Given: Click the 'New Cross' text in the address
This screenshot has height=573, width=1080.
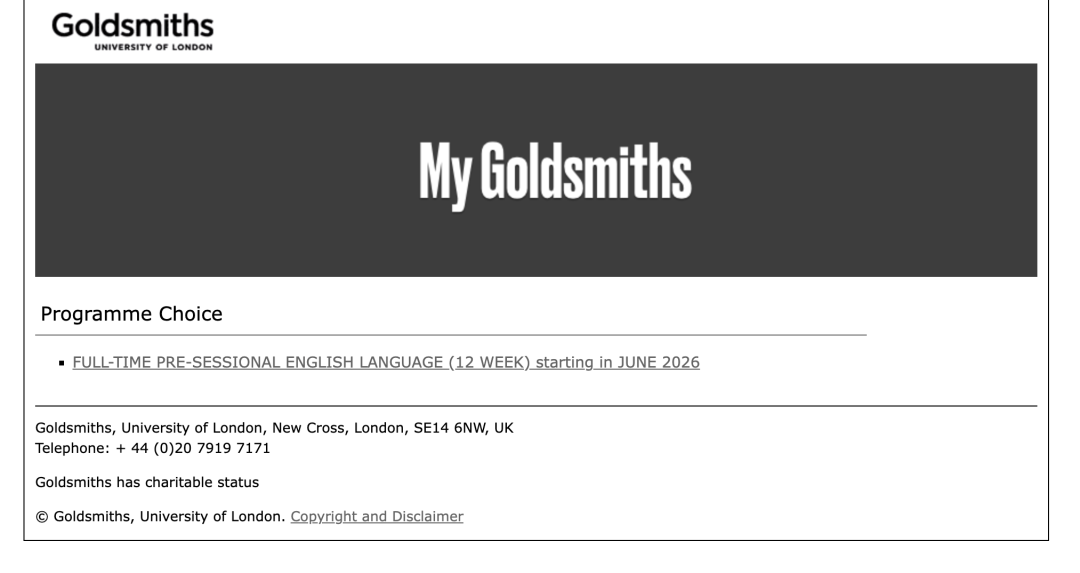Looking at the screenshot, I should click(304, 428).
